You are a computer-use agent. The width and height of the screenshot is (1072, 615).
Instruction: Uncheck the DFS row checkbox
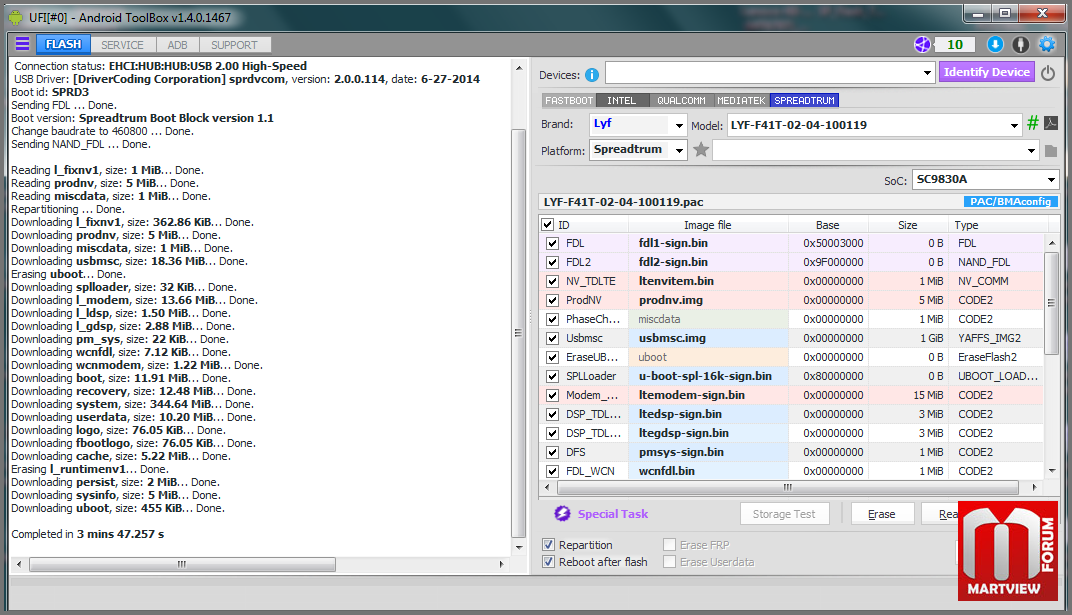[552, 452]
